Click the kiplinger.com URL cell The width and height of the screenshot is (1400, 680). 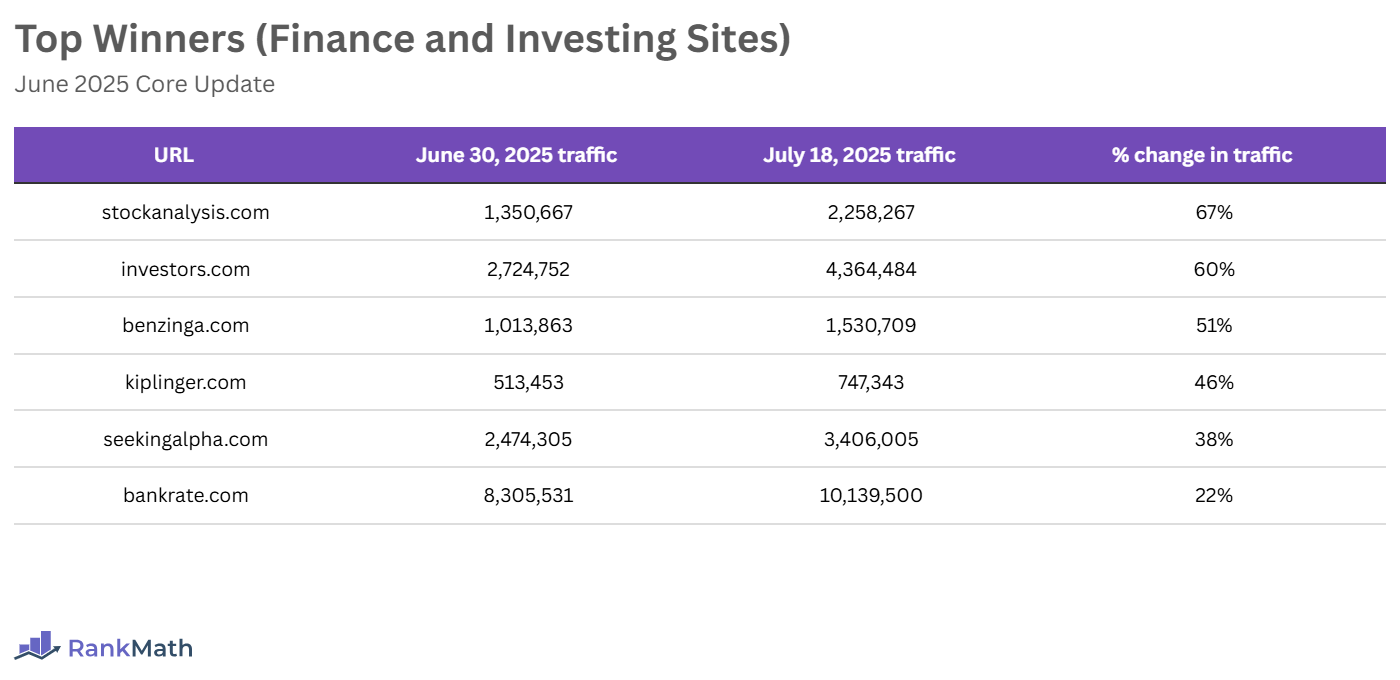[186, 382]
